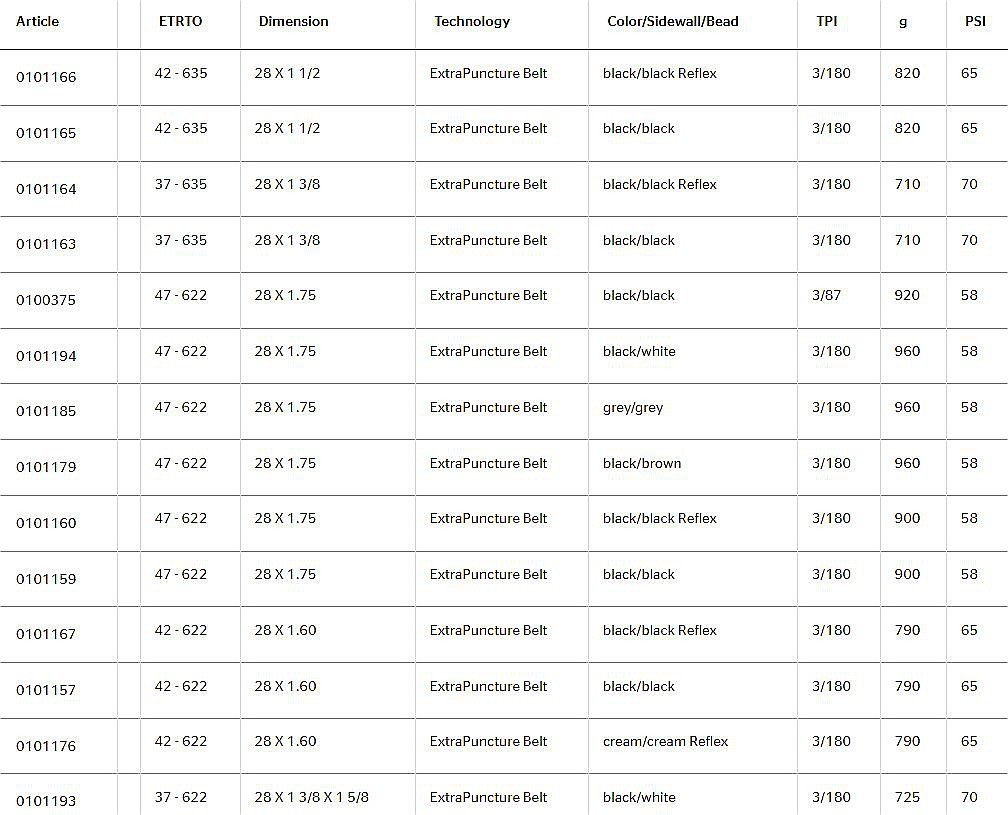Image resolution: width=1008 pixels, height=815 pixels.
Task: Open article number 0101164
Action: [46, 189]
